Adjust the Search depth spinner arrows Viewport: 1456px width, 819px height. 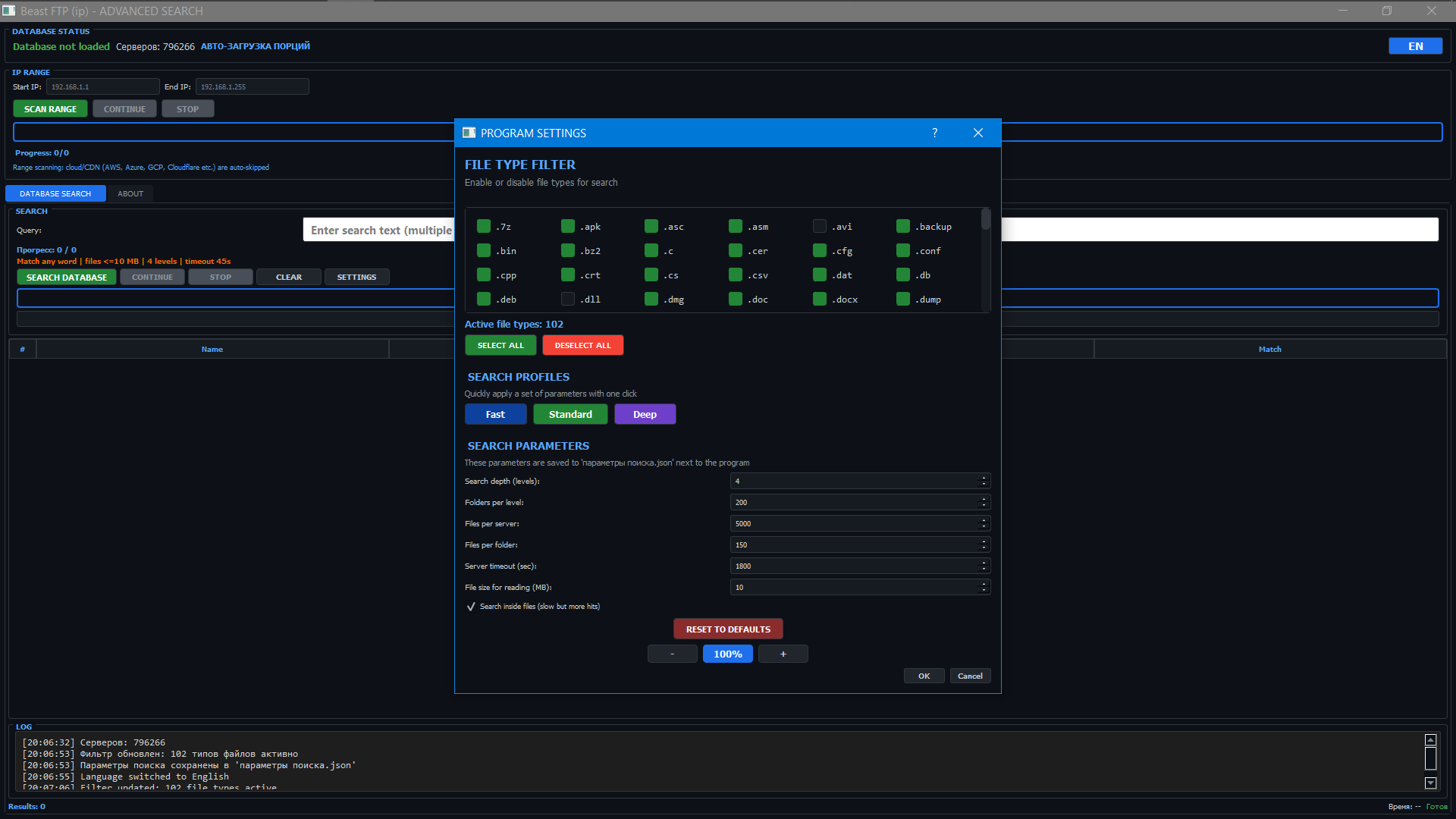point(984,481)
